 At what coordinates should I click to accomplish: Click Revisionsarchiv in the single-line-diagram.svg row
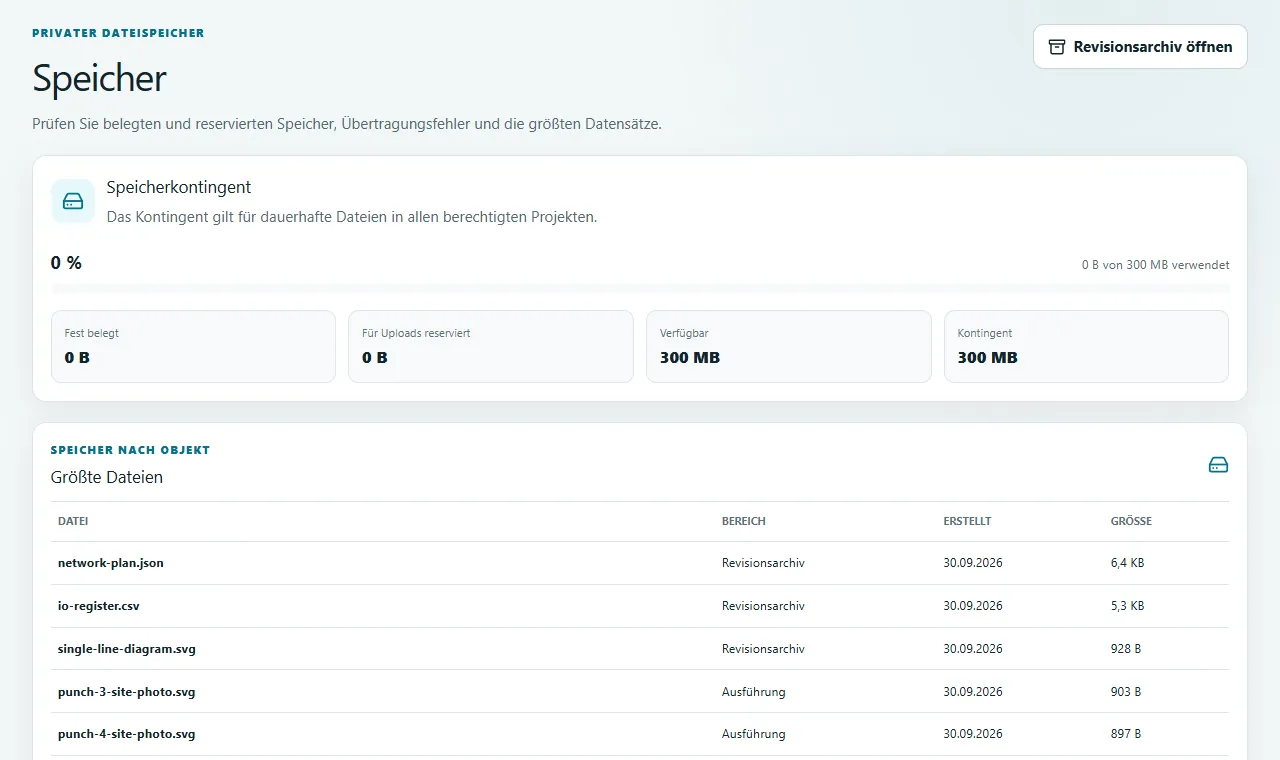click(x=763, y=649)
